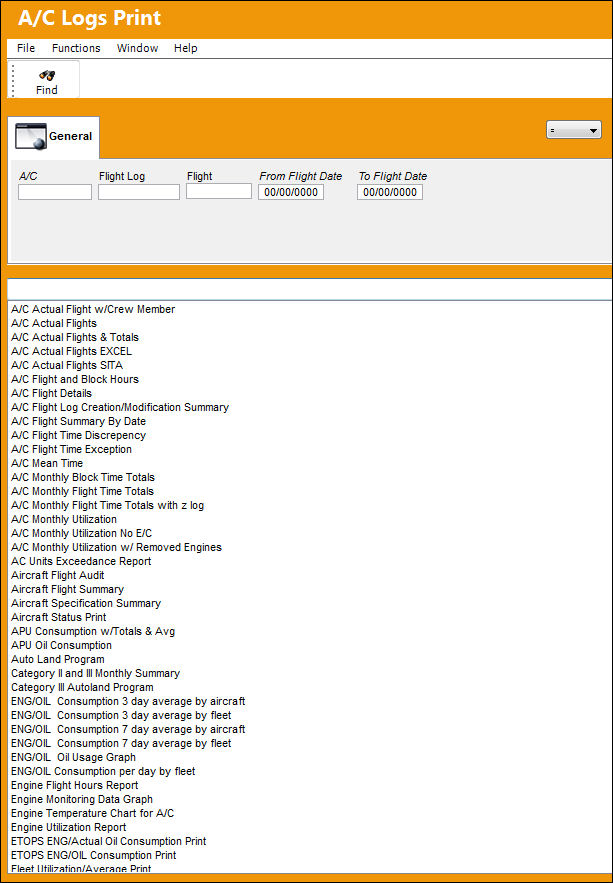Click the A/C input field
613x883 pixels.
(55, 192)
